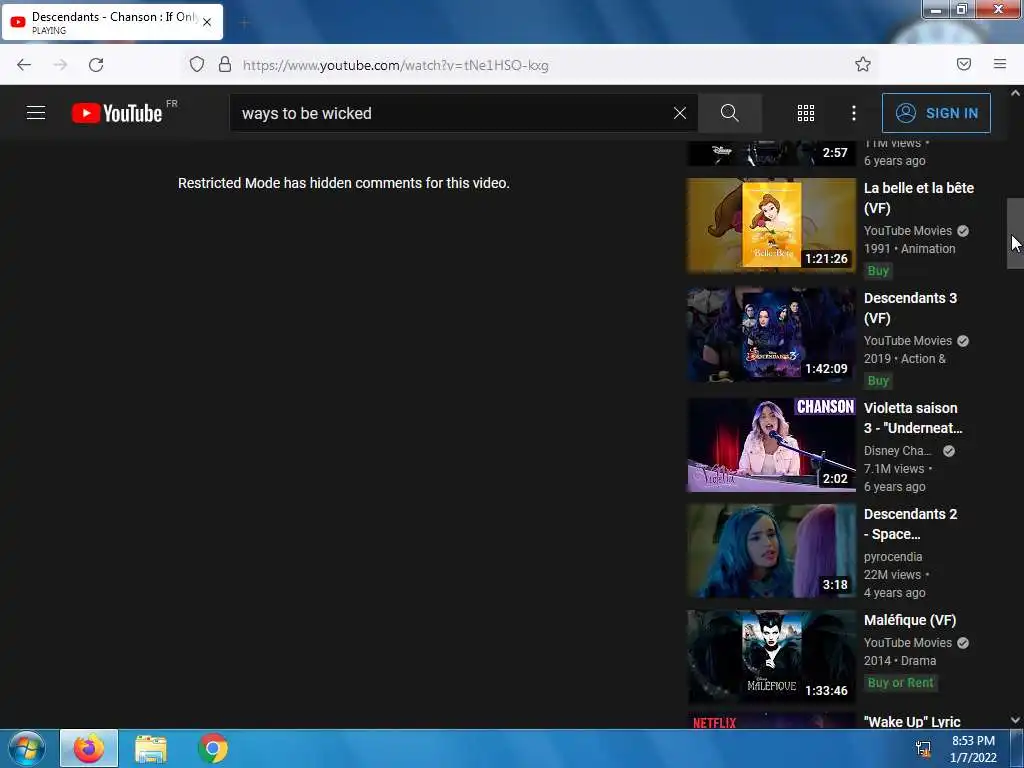
Task: Click the taskbar clock showing 8:53 PM
Action: (973, 749)
